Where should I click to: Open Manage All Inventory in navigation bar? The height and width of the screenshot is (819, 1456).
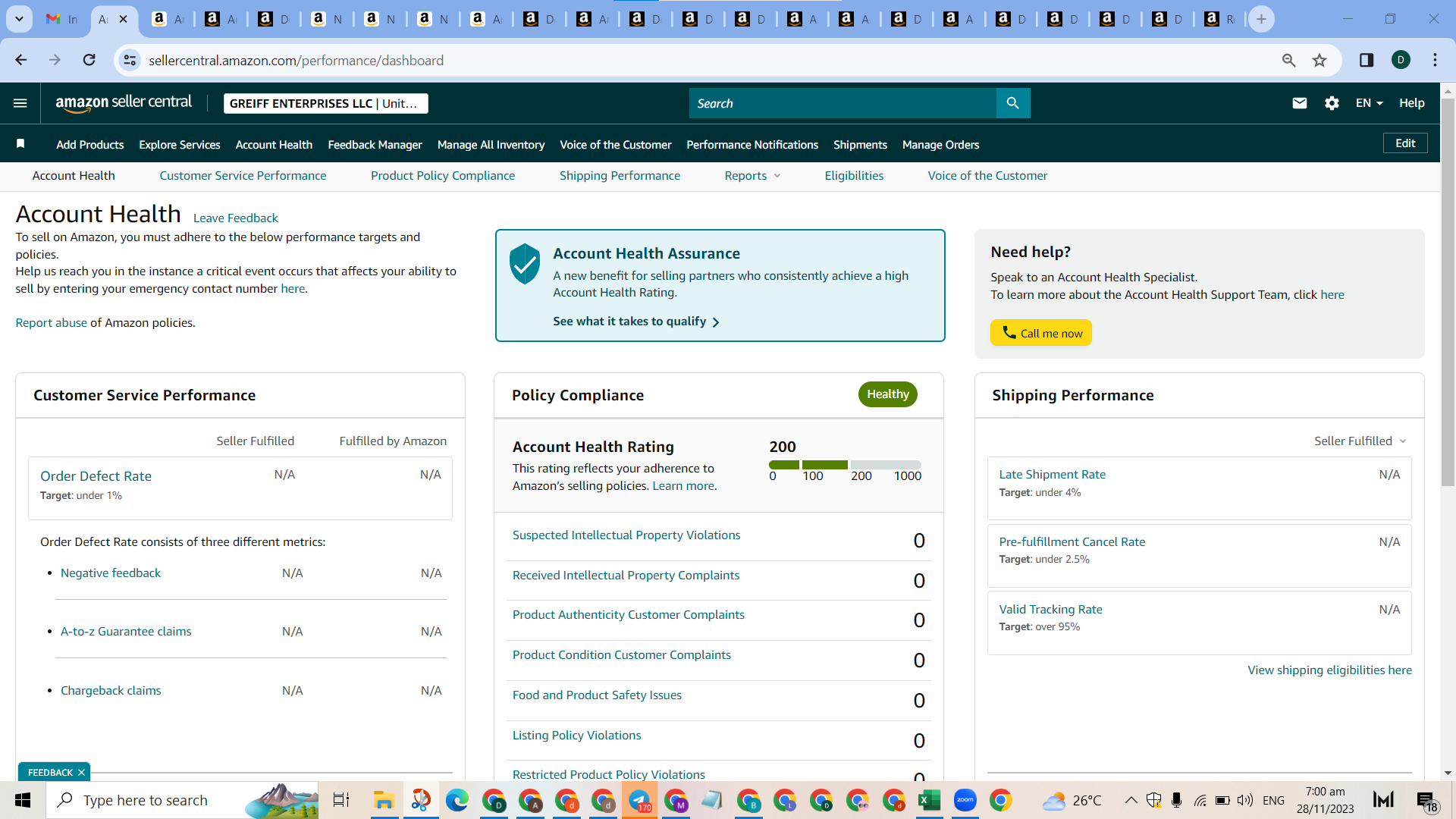point(491,145)
